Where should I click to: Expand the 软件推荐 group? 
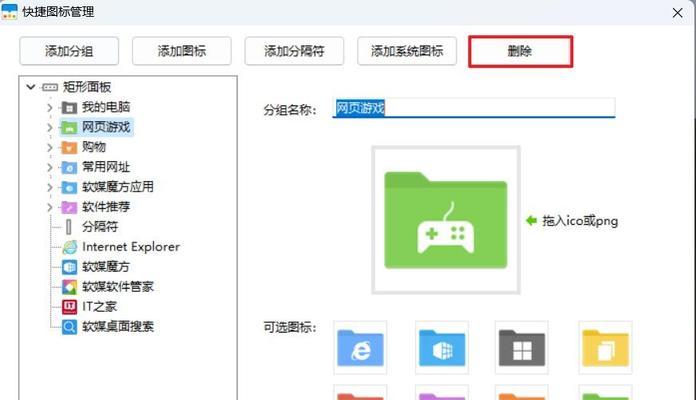click(50, 207)
